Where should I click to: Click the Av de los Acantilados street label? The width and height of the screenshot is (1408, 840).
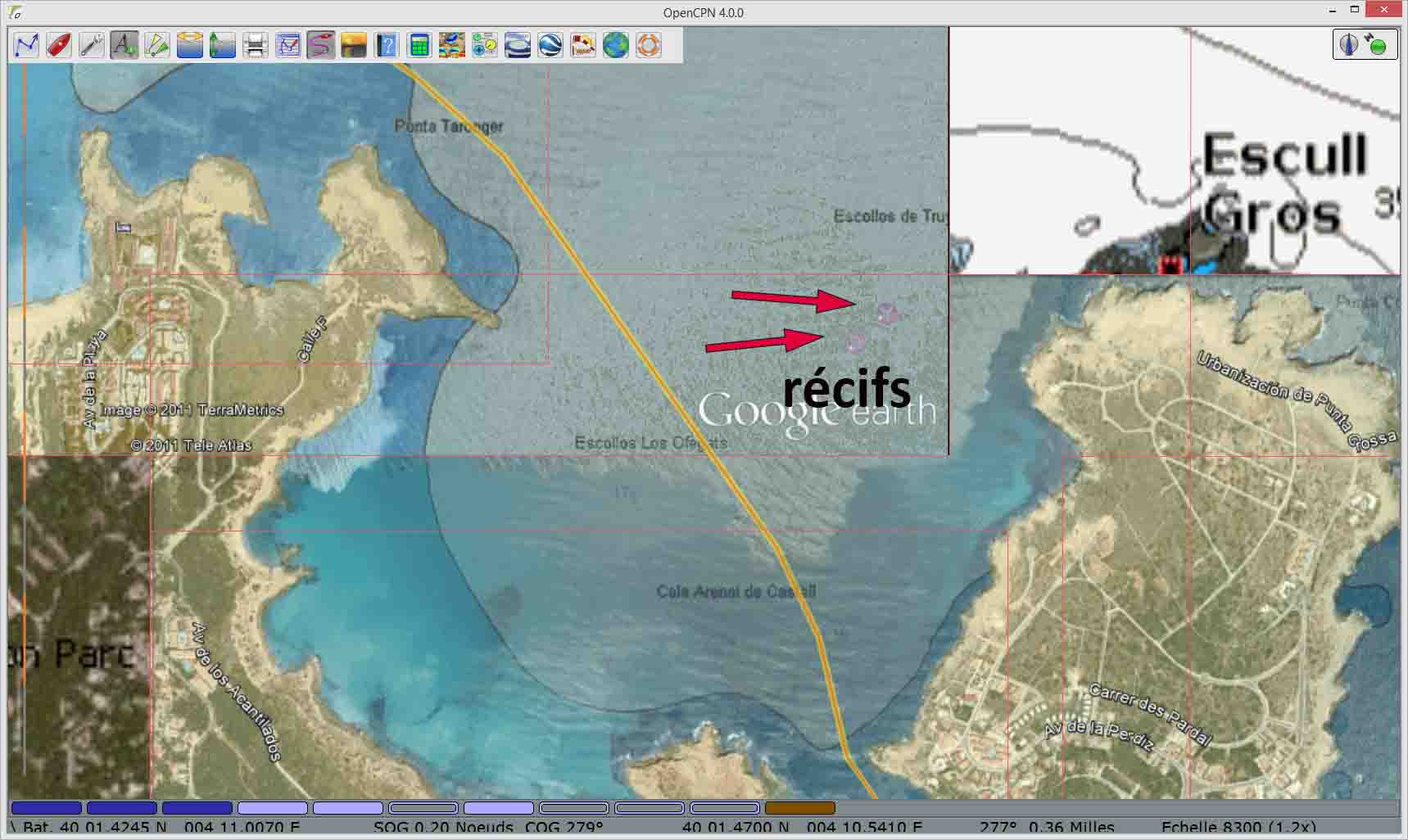237,693
